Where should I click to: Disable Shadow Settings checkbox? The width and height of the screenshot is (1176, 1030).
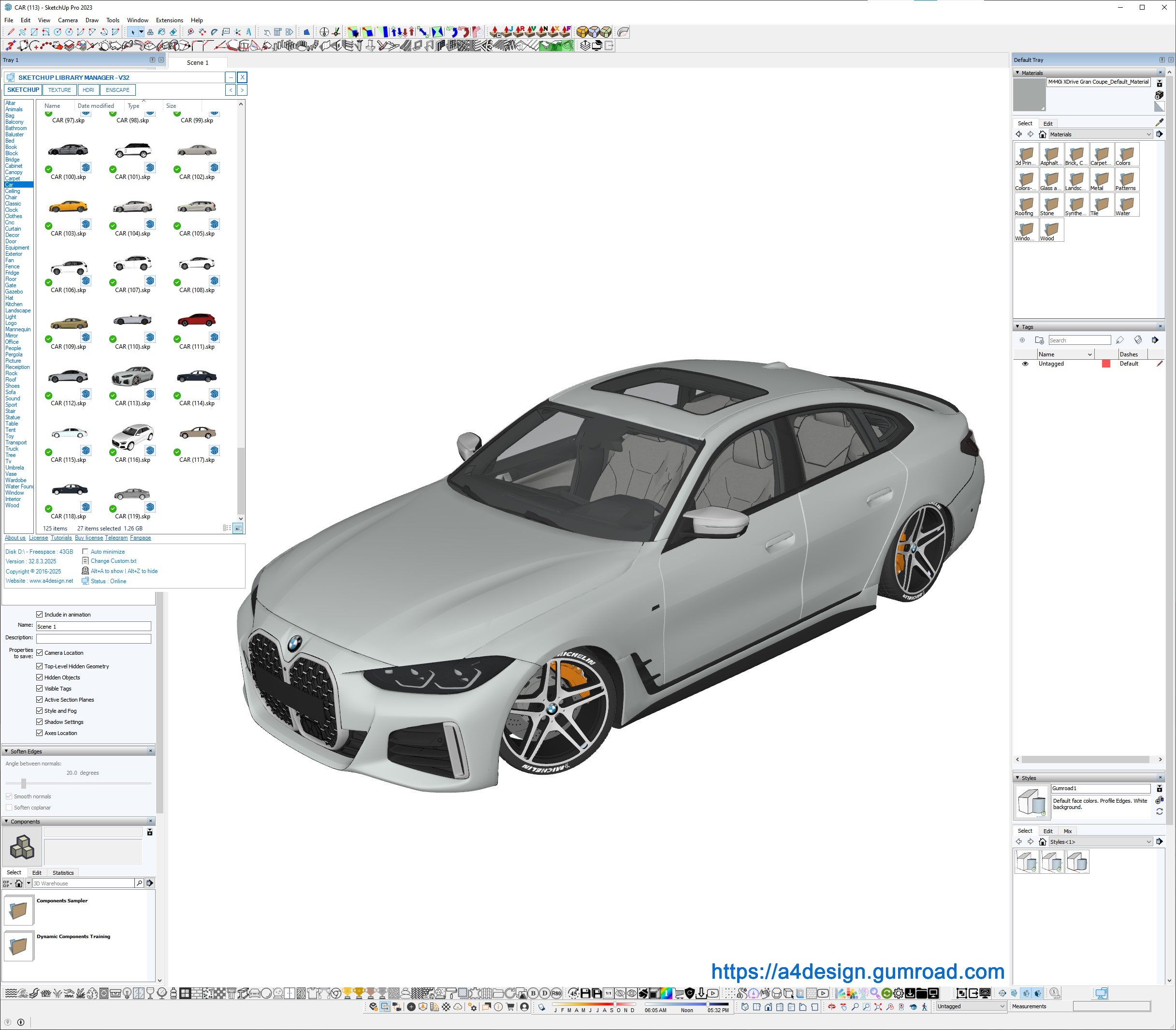tap(40, 722)
